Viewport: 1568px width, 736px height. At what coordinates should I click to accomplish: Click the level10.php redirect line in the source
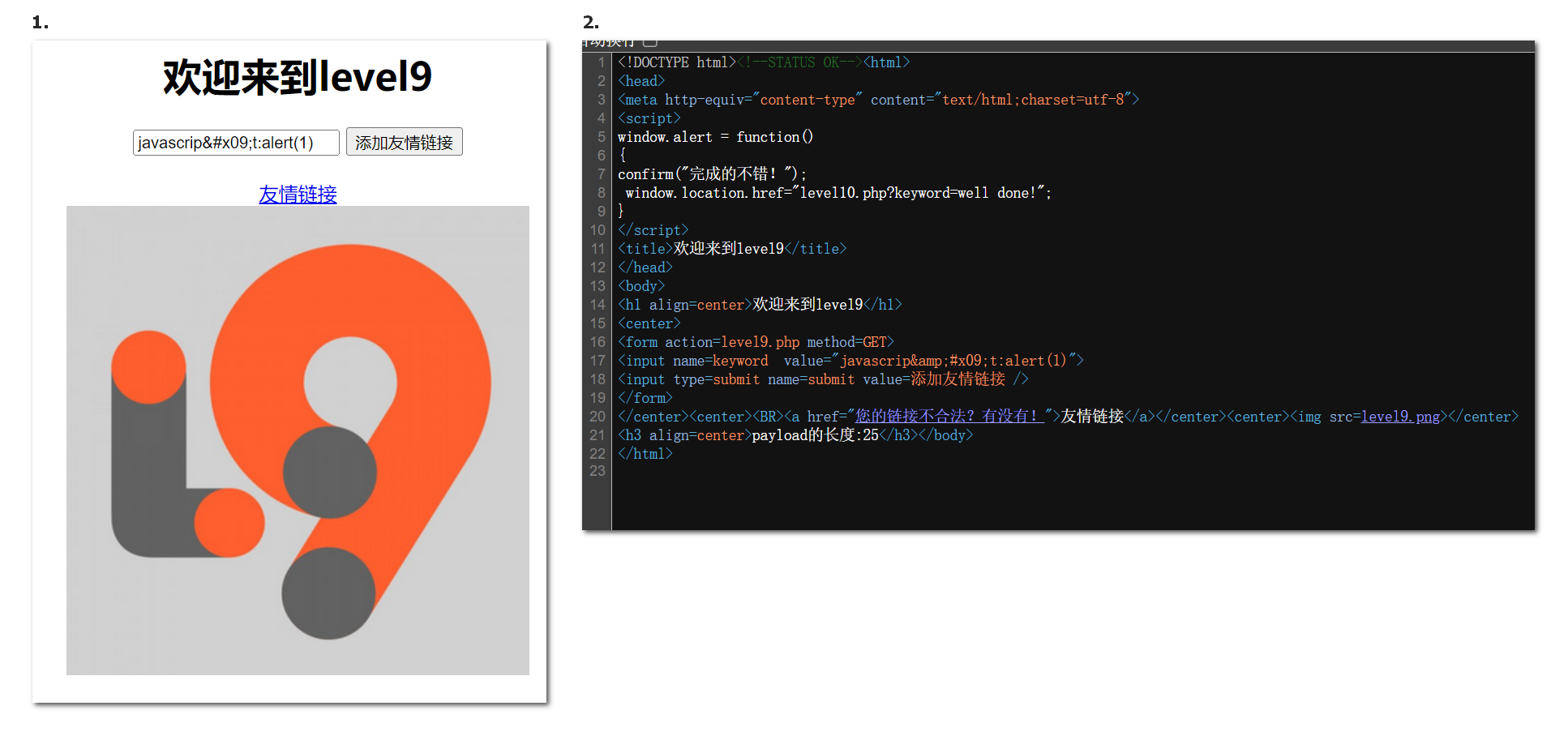click(x=838, y=193)
